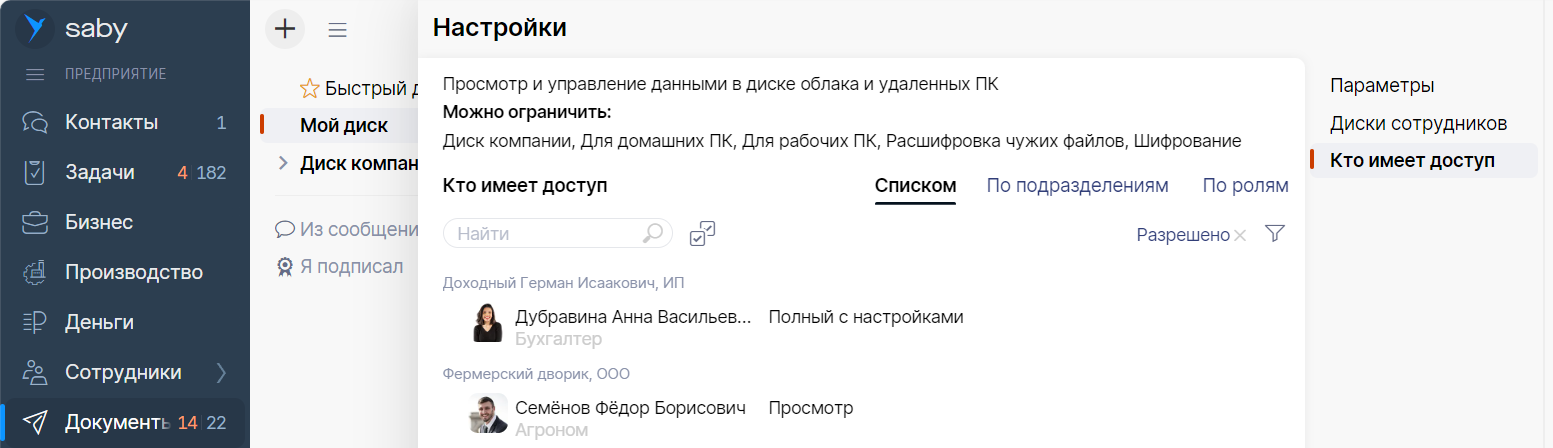
Task: Open 'Параметры' settings section
Action: 1382,86
